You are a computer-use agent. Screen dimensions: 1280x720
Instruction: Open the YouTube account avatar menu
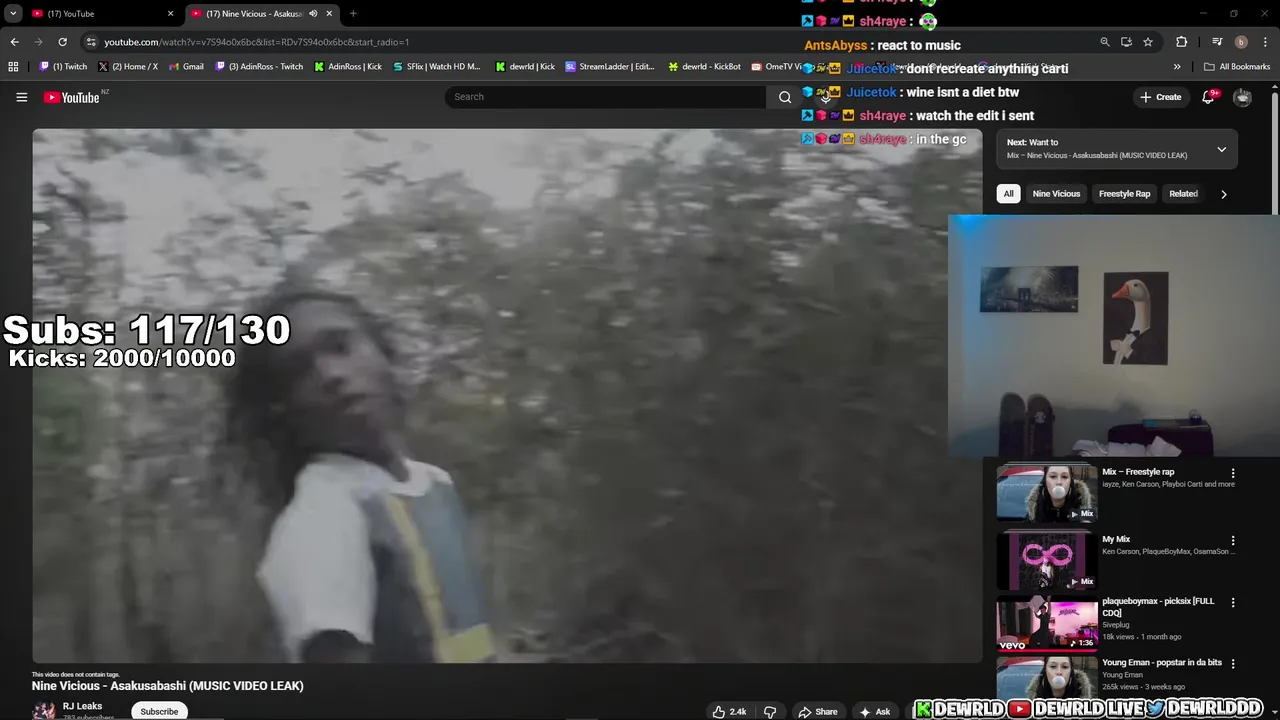click(x=1242, y=97)
